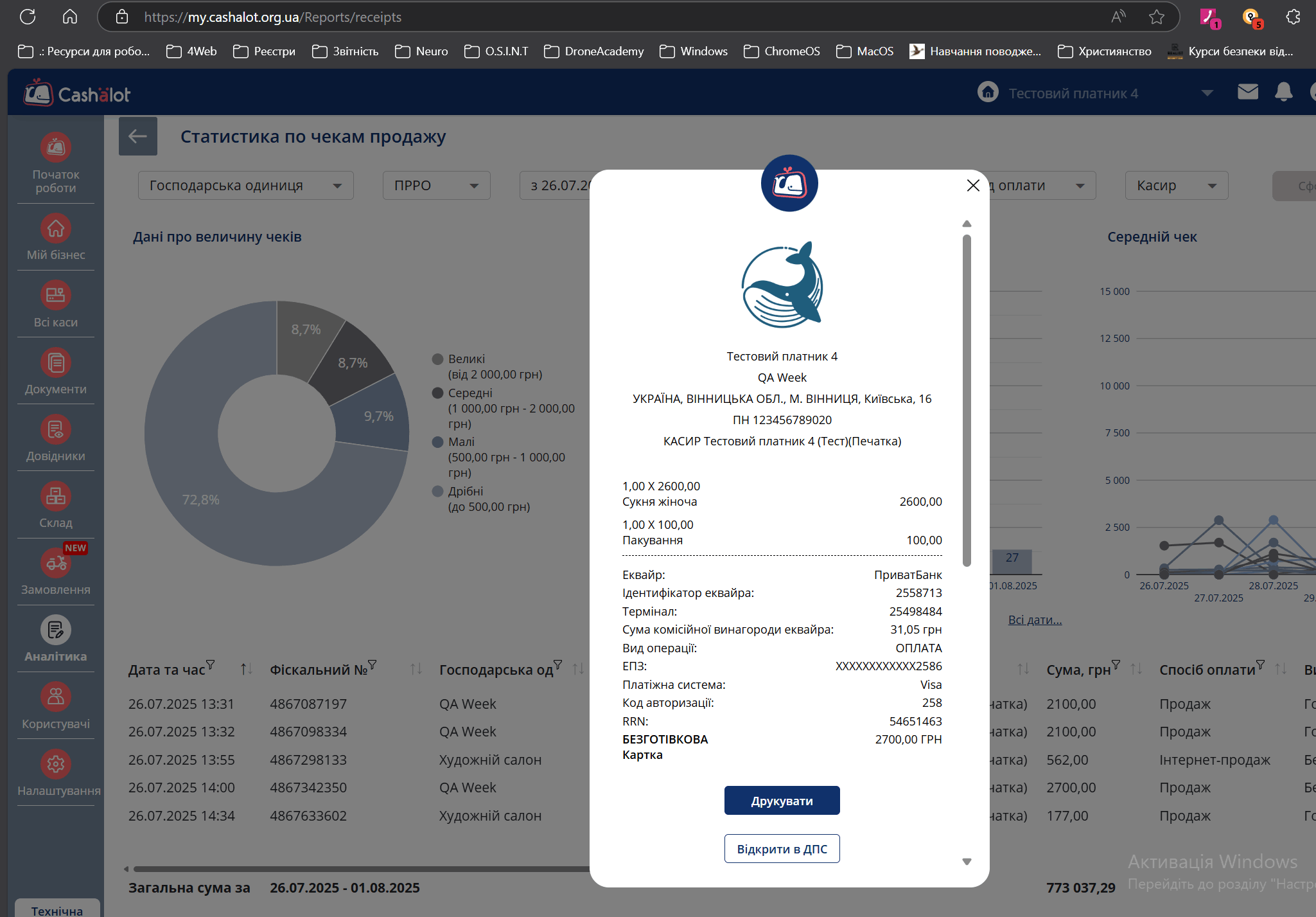Open the Мій бізнес sidebar icon

[56, 228]
